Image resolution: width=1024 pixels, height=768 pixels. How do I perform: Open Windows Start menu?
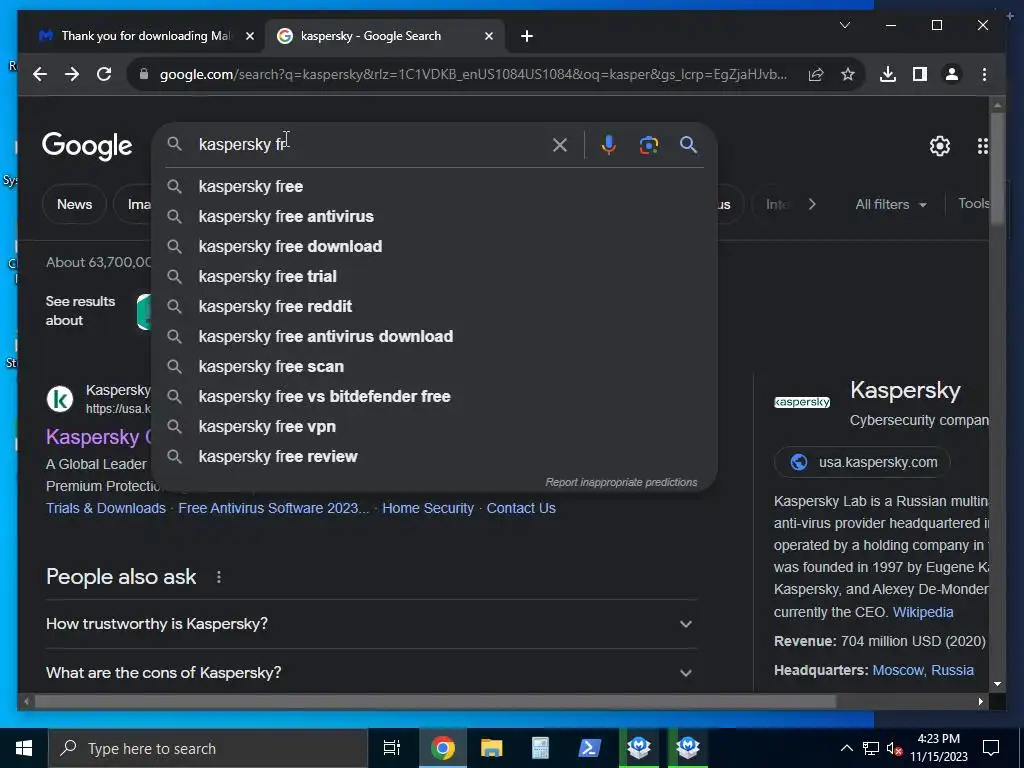(x=24, y=748)
